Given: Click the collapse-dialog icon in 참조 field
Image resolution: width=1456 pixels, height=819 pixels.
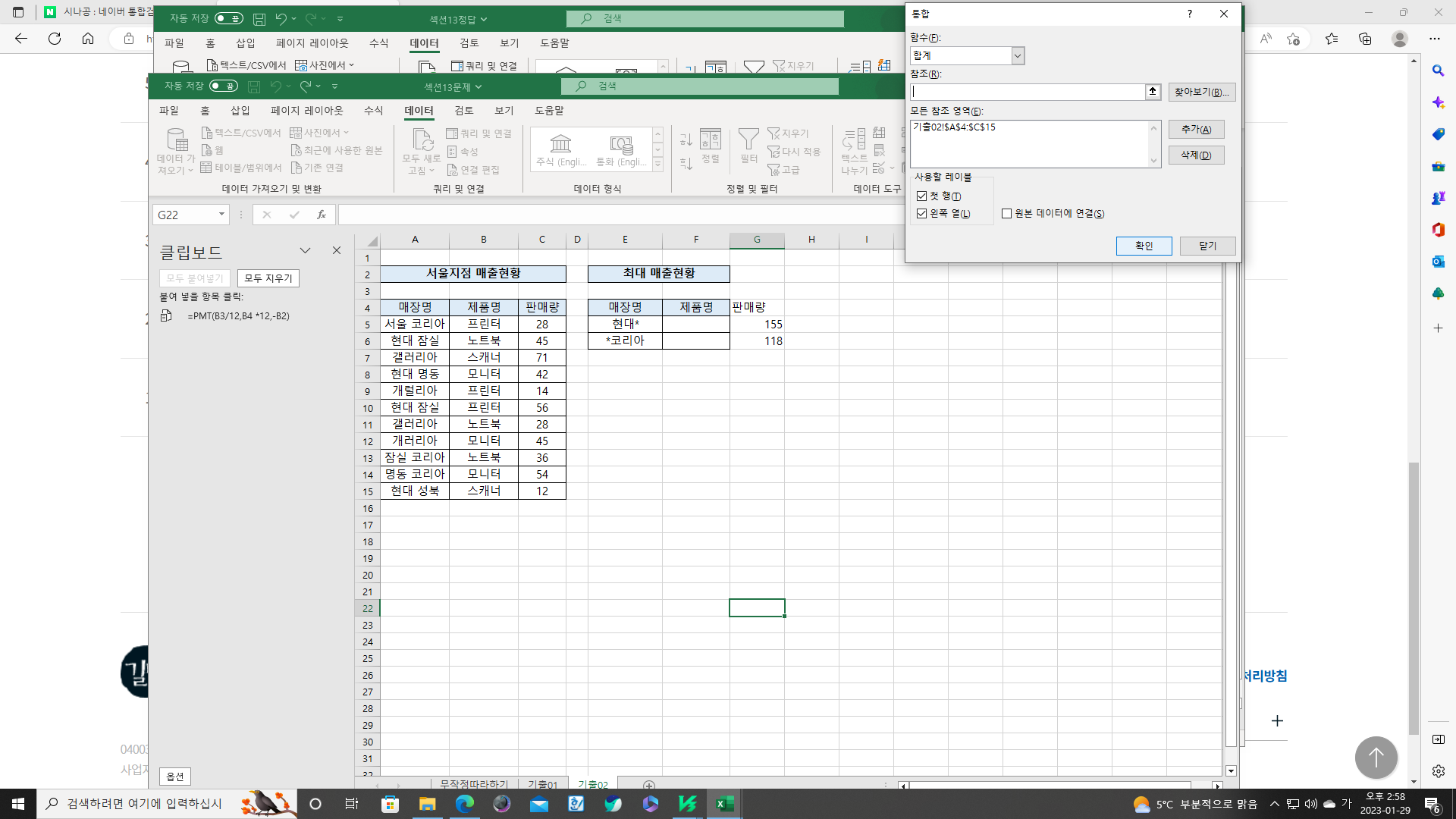Looking at the screenshot, I should 1153,92.
